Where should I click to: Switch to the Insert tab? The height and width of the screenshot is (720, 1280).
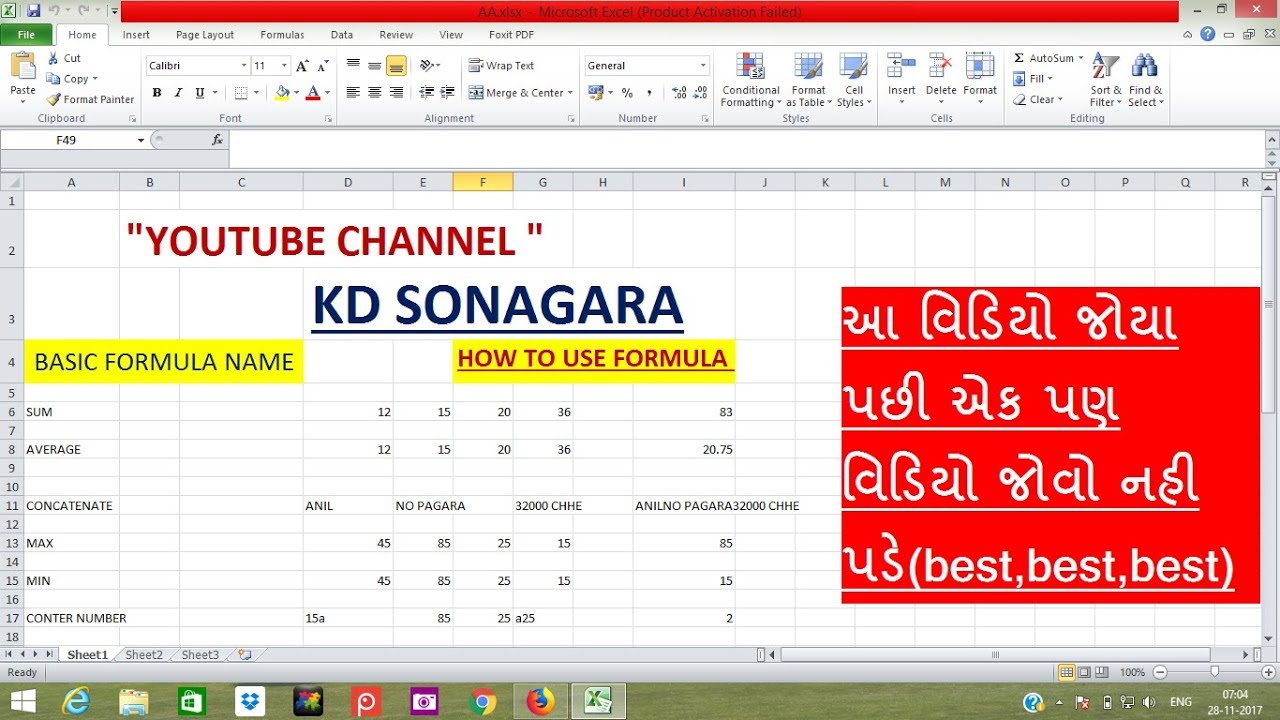click(x=136, y=35)
